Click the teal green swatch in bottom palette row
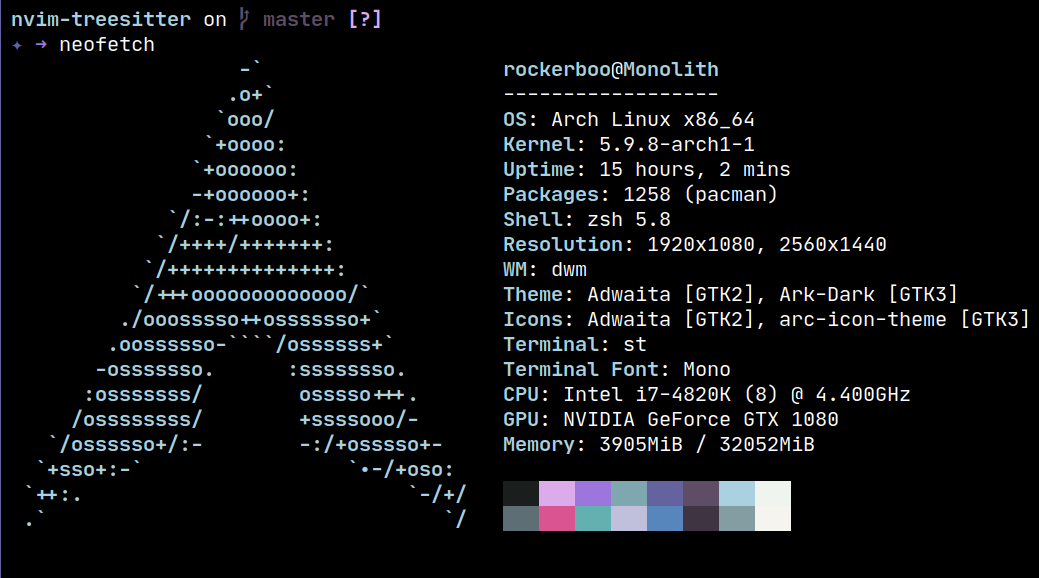Screen dimensions: 1039x578 (x=592, y=518)
